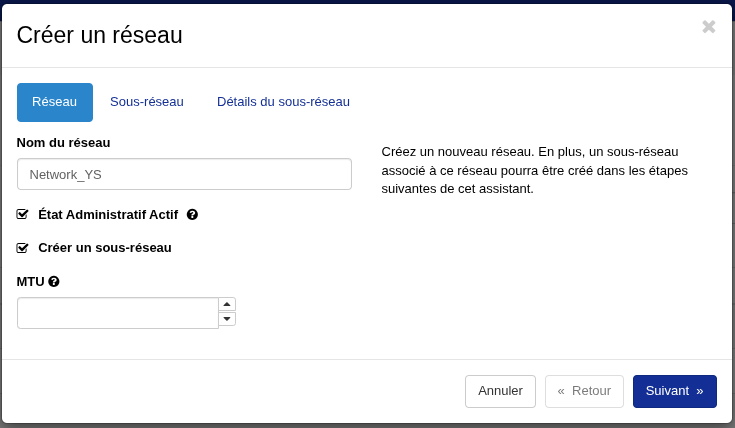The image size is (735, 428).
Task: Click the État Administratif Actif label text
Action: tap(108, 214)
